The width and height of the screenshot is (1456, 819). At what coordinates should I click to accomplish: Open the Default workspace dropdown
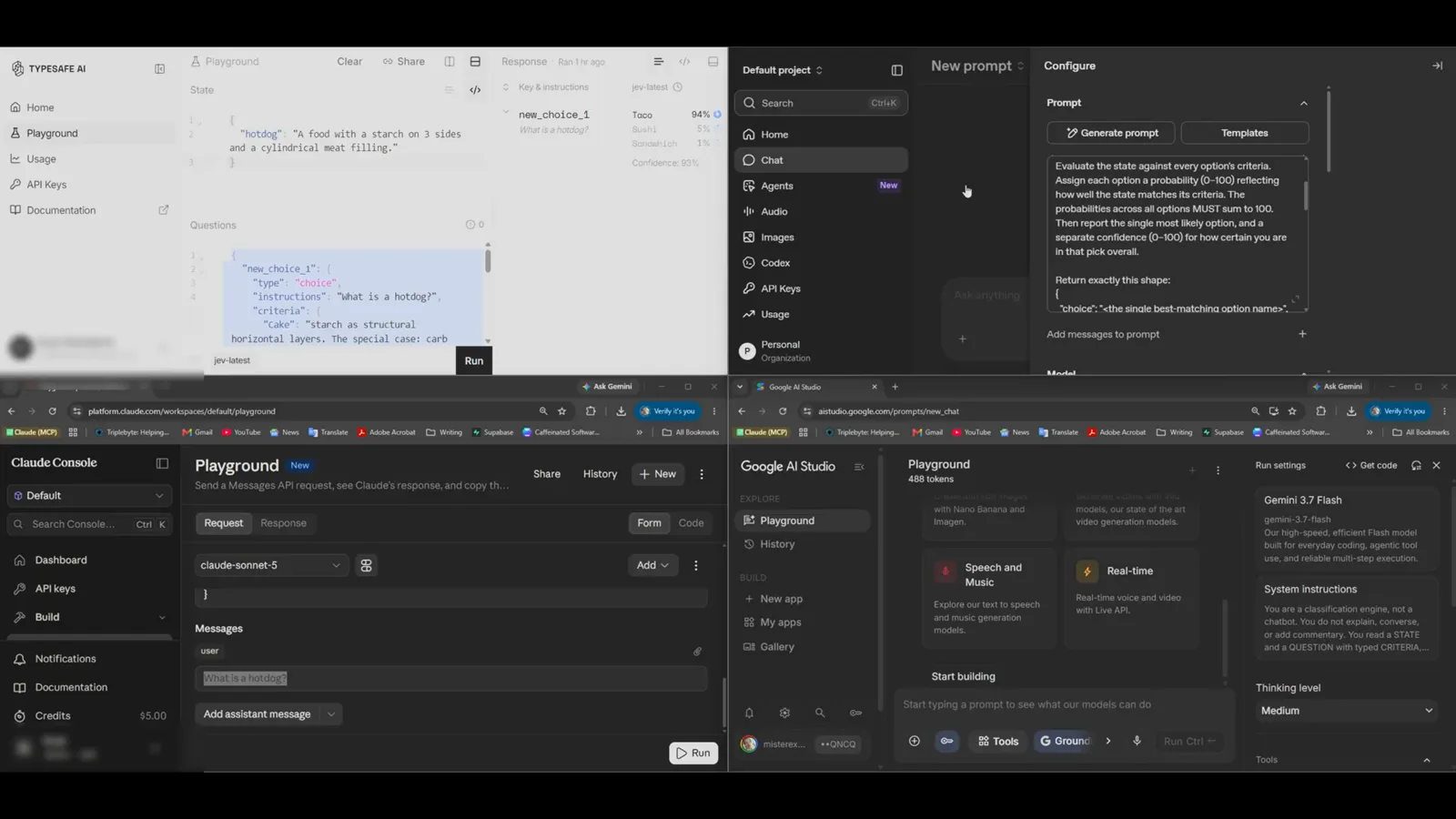[88, 496]
